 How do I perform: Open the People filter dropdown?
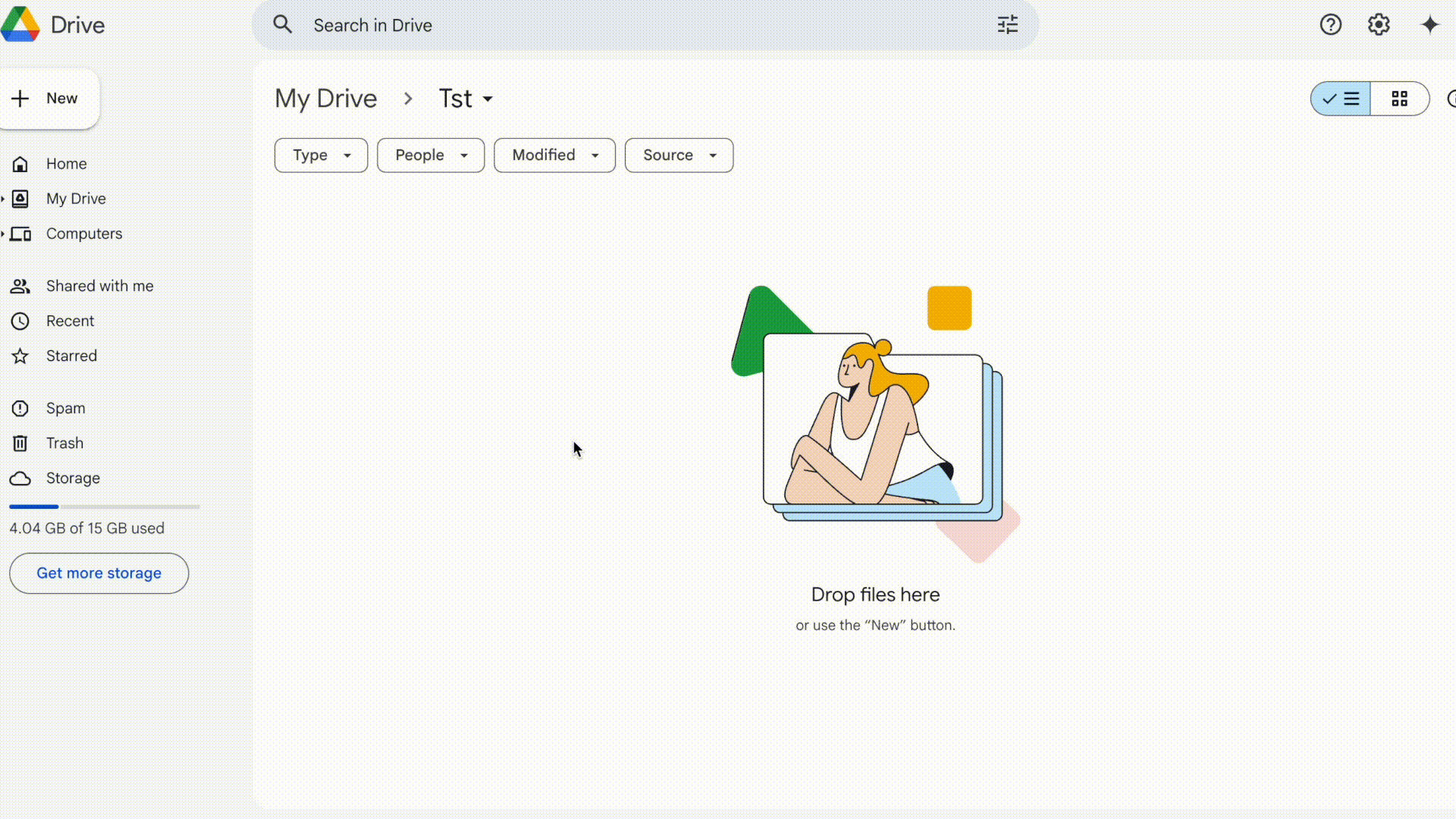[431, 155]
